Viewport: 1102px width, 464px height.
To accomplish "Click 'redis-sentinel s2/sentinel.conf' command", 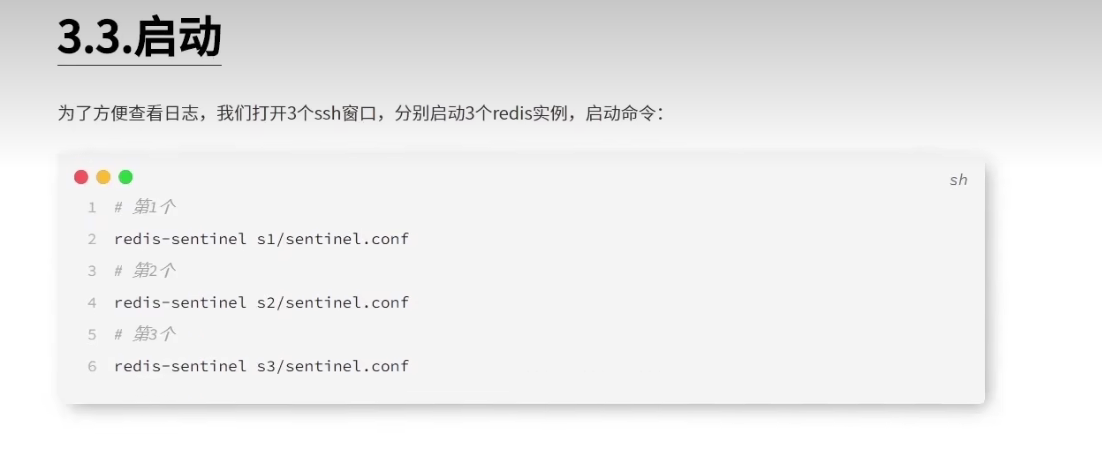I will click(261, 303).
